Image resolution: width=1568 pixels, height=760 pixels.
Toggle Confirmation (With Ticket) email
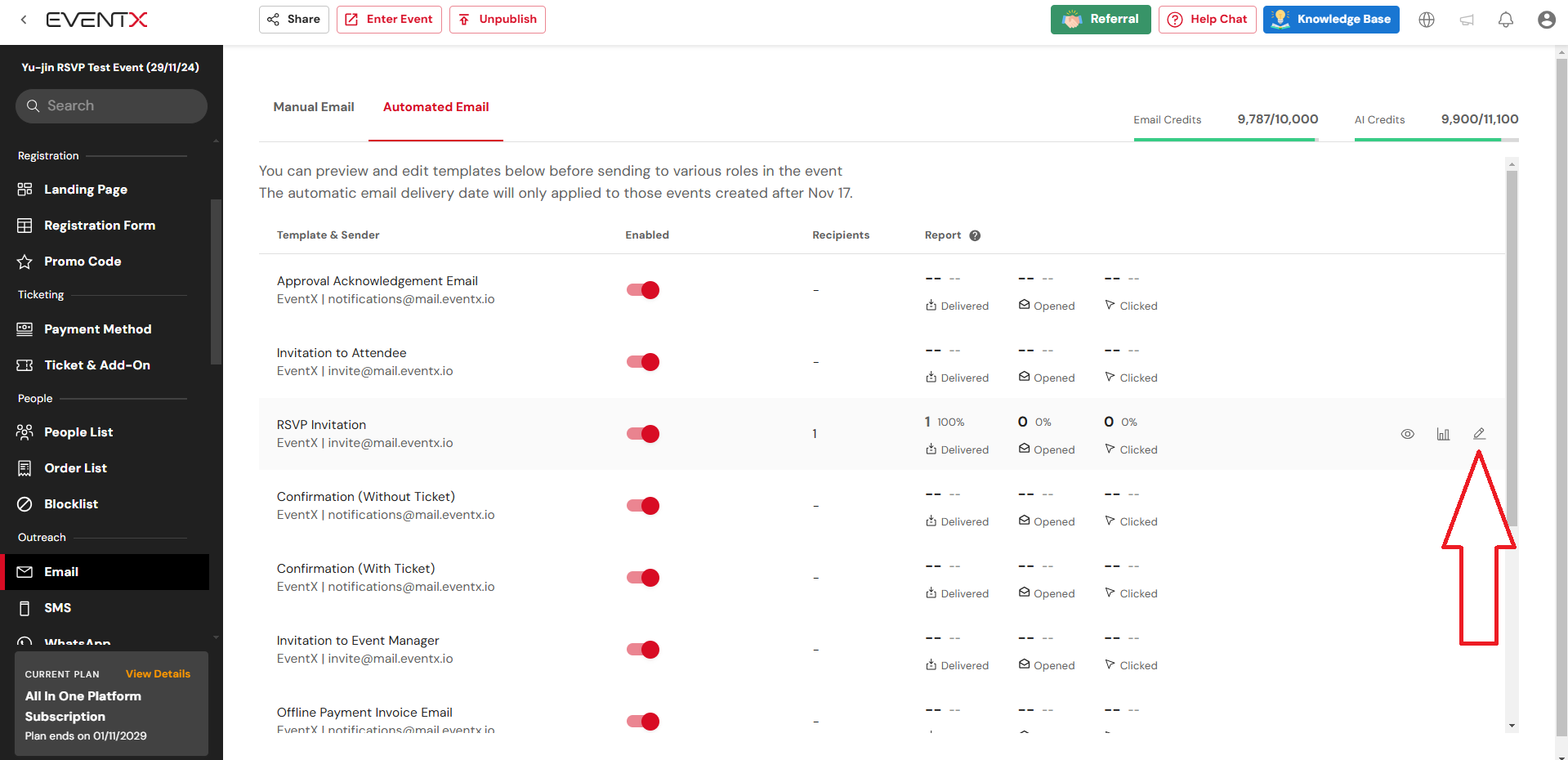643,578
